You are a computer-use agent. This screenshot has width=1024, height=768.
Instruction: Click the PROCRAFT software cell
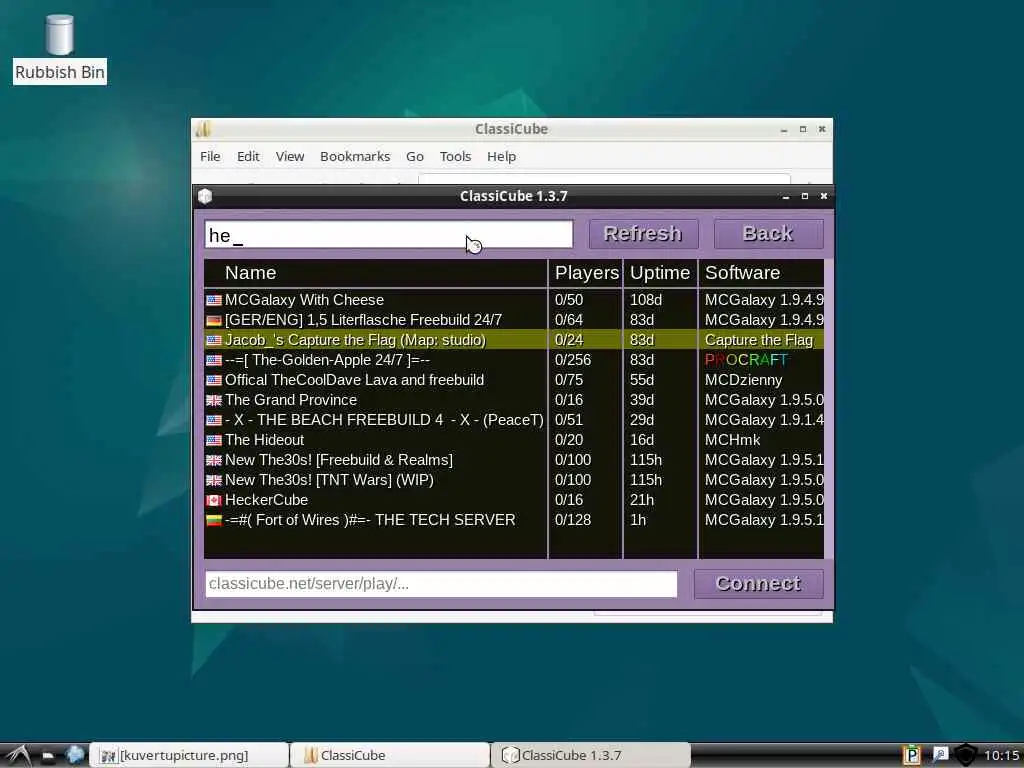pyautogui.click(x=746, y=360)
